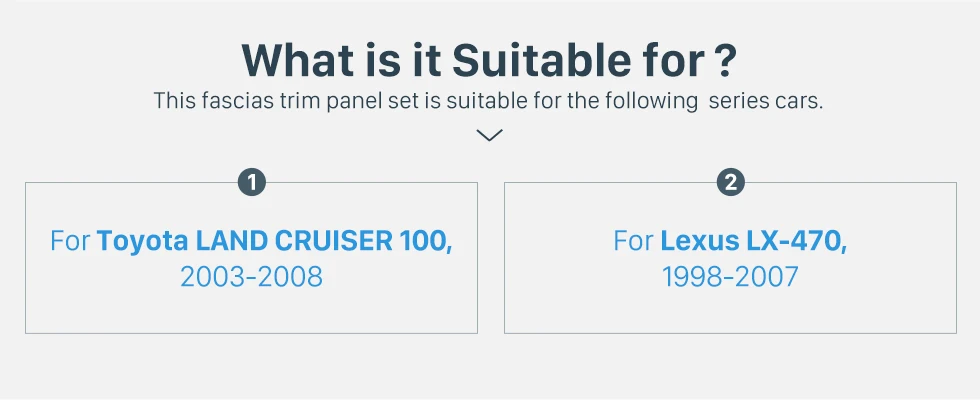The width and height of the screenshot is (980, 400).
Task: Expand the downward chevron under the subtitle
Action: click(489, 135)
